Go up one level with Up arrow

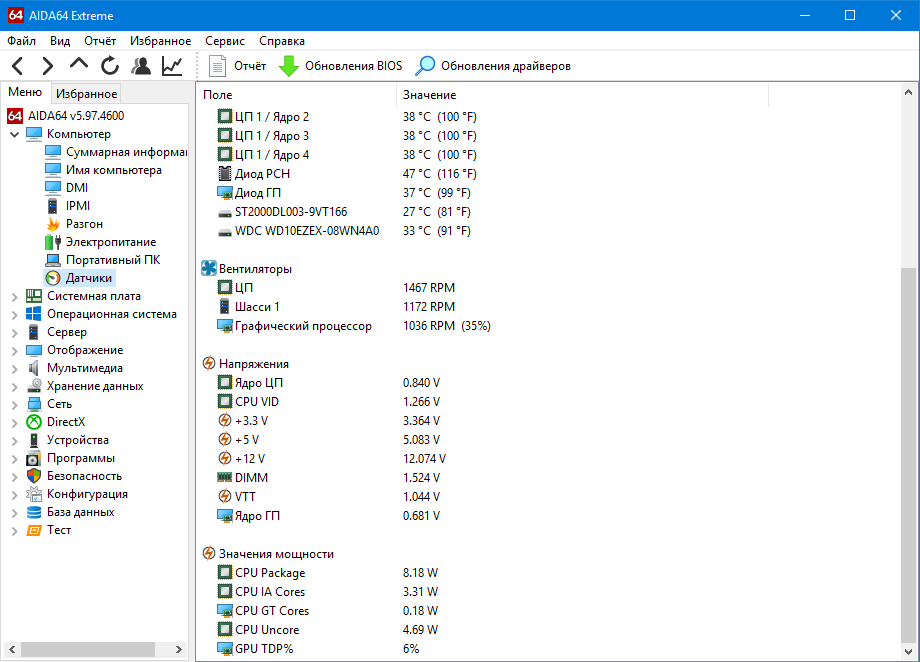79,66
